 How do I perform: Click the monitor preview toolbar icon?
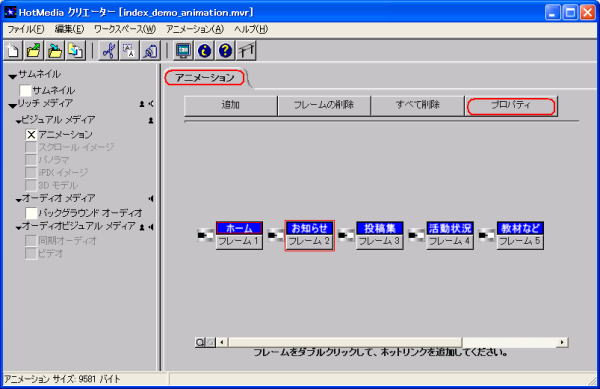coord(183,50)
